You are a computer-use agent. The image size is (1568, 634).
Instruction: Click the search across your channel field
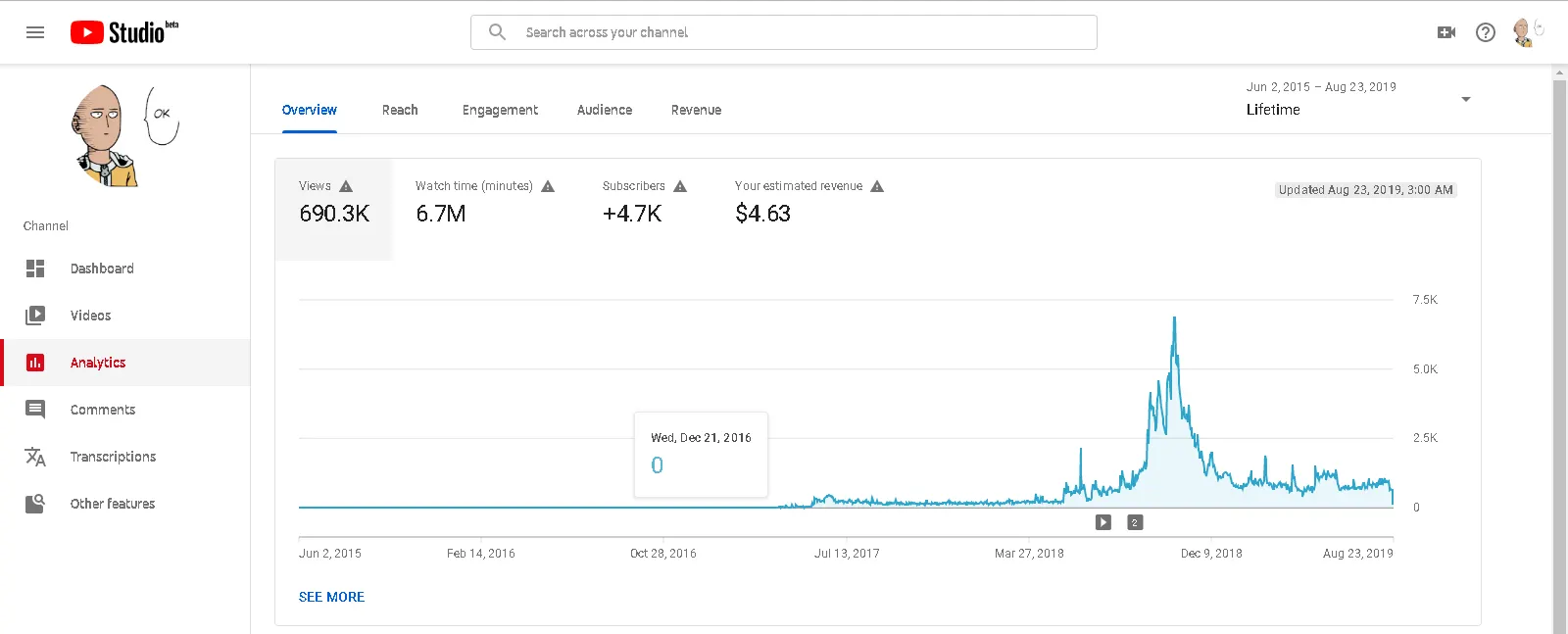784,32
